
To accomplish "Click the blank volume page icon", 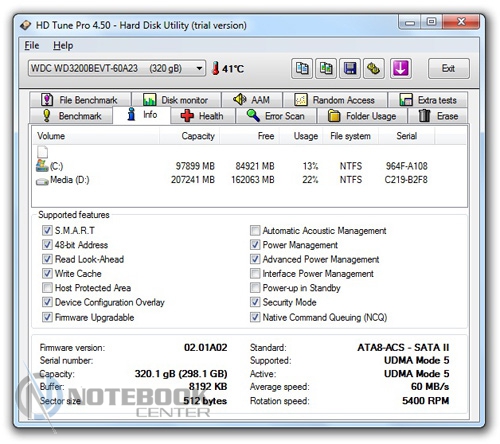I will (42, 152).
